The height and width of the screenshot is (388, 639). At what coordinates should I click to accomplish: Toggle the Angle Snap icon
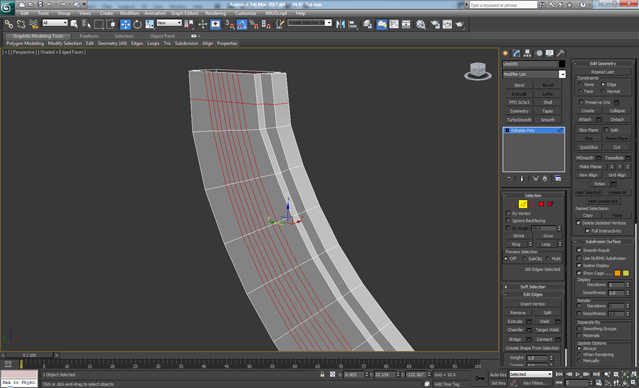242,24
